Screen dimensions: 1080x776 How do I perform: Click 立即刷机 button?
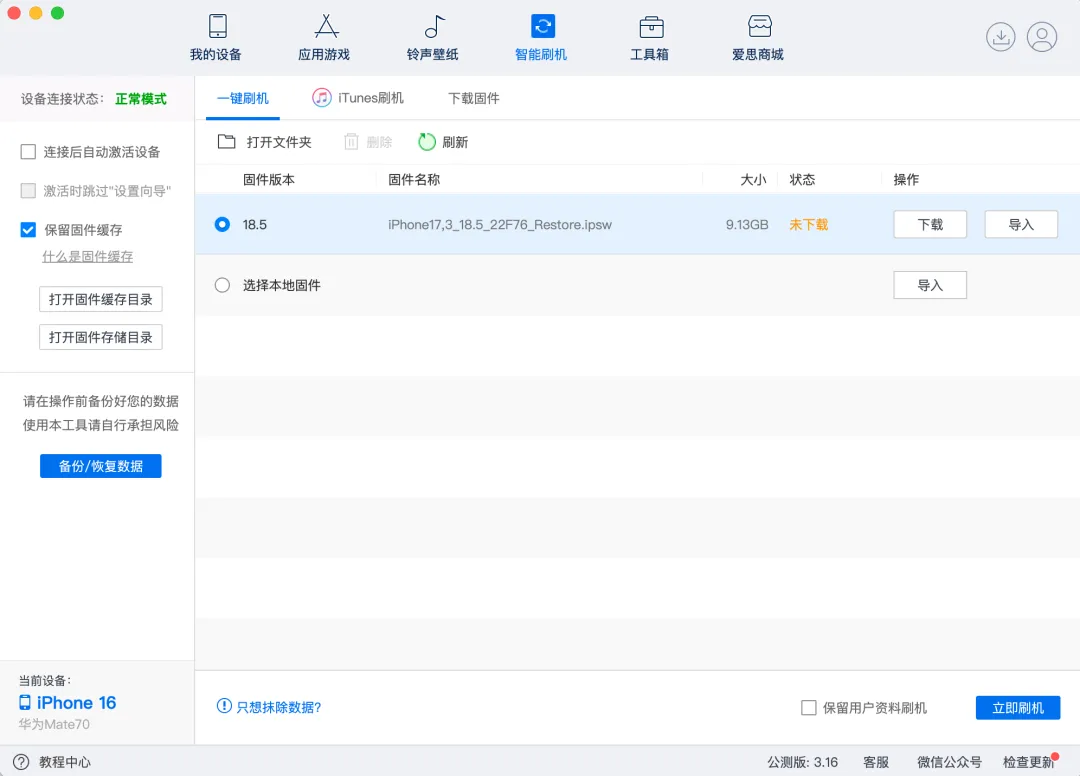pyautogui.click(x=1018, y=708)
